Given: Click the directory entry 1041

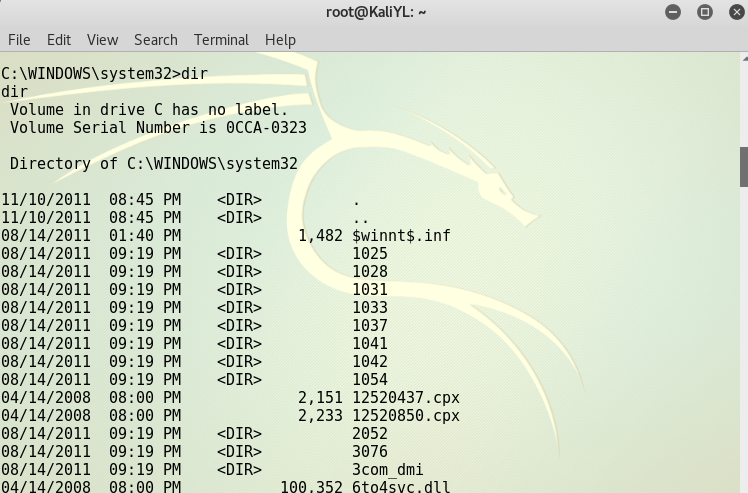Looking at the screenshot, I should tap(370, 344).
